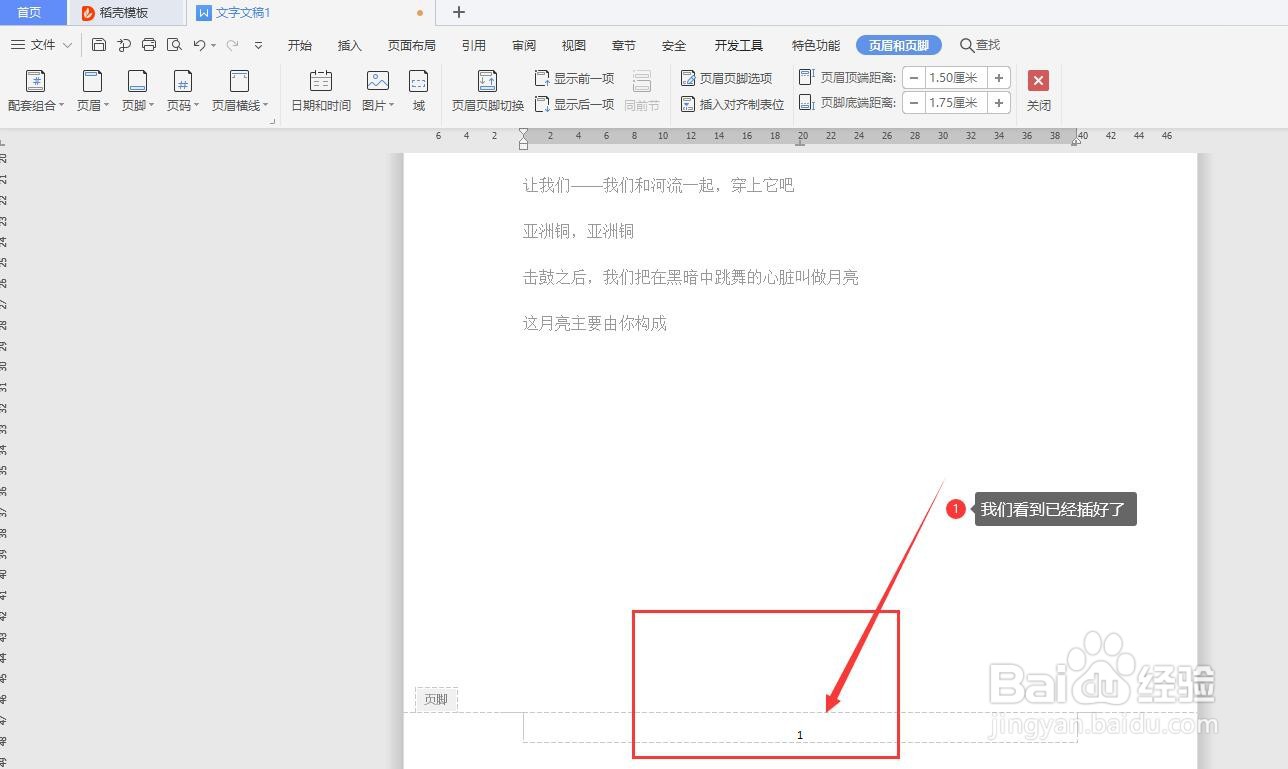This screenshot has height=769, width=1288.
Task: Click the 图片 picture icon
Action: click(377, 81)
